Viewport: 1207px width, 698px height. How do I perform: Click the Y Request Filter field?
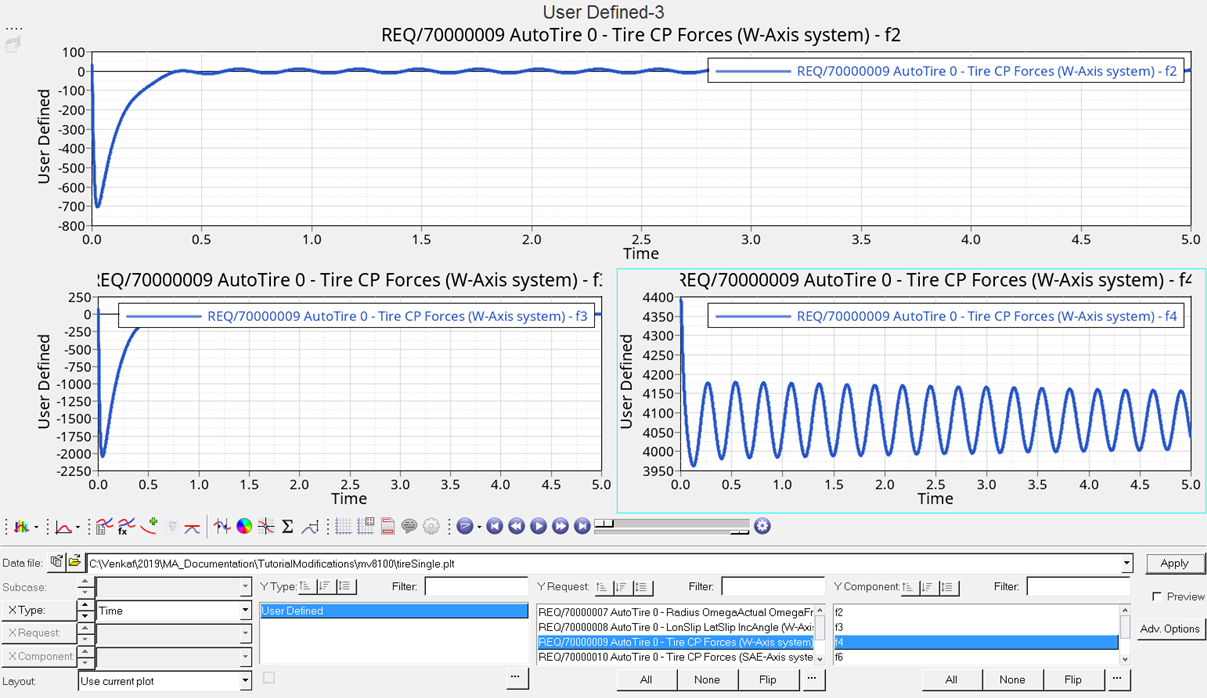773,587
